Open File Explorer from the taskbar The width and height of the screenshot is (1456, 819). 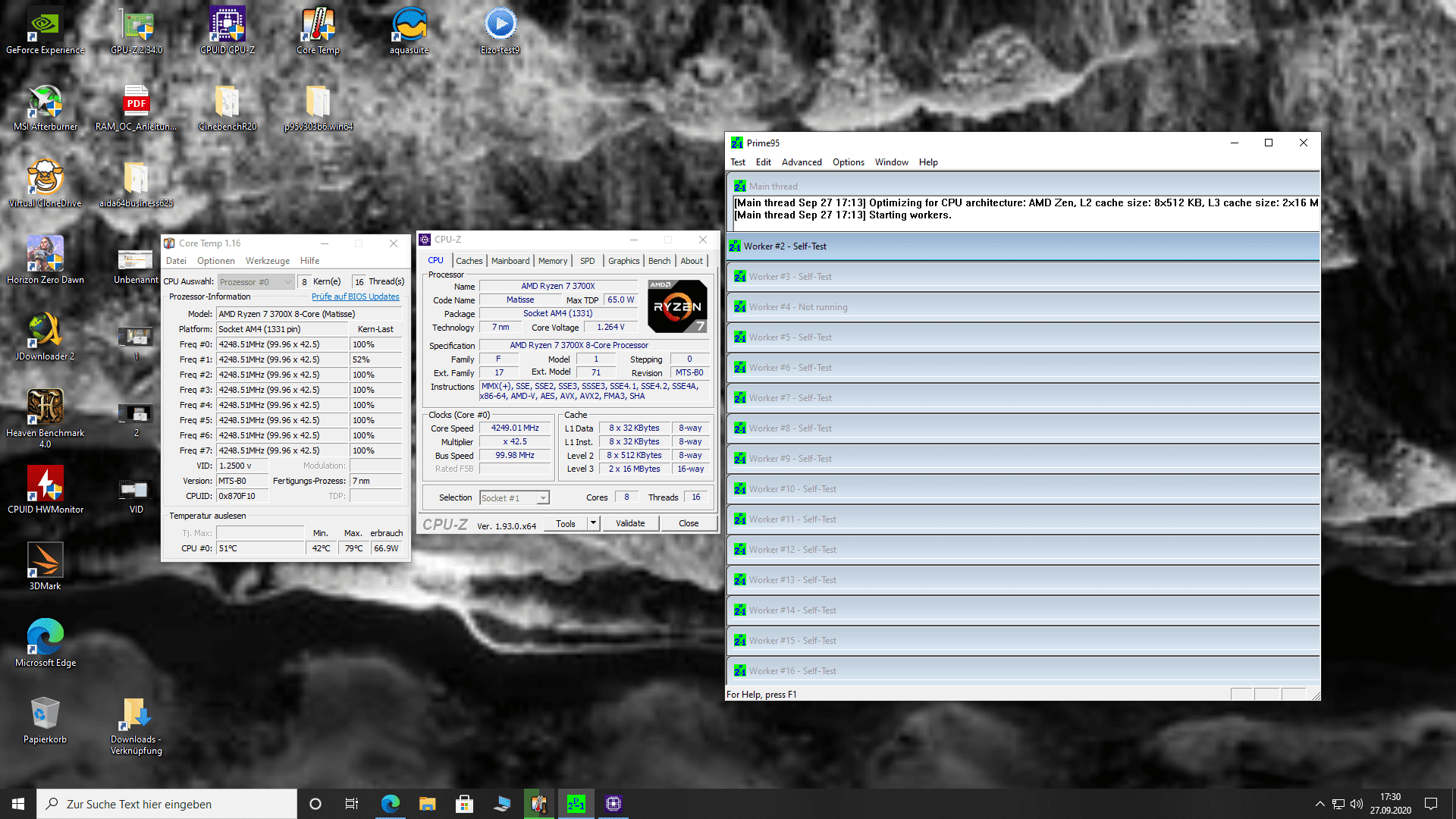[428, 804]
